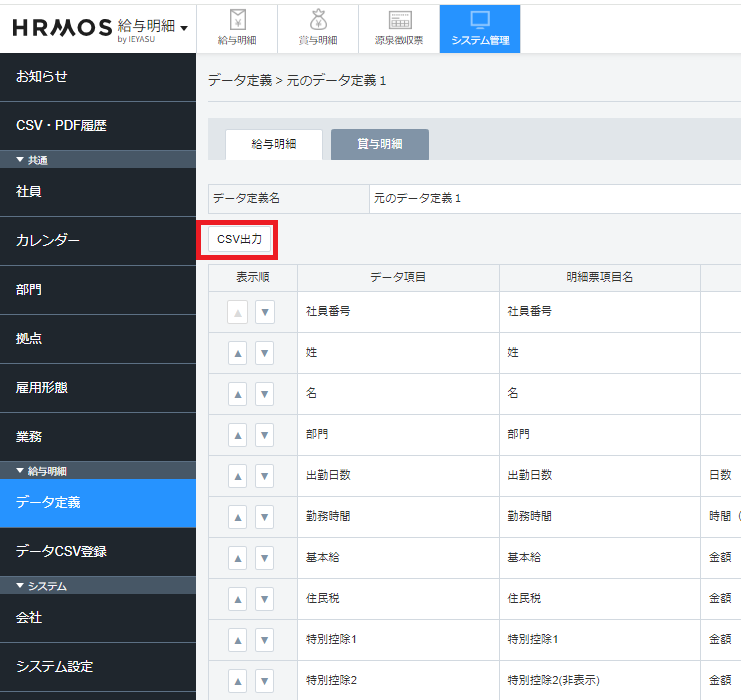Move 社員番号 row down
Image resolution: width=741 pixels, height=700 pixels.
(265, 312)
